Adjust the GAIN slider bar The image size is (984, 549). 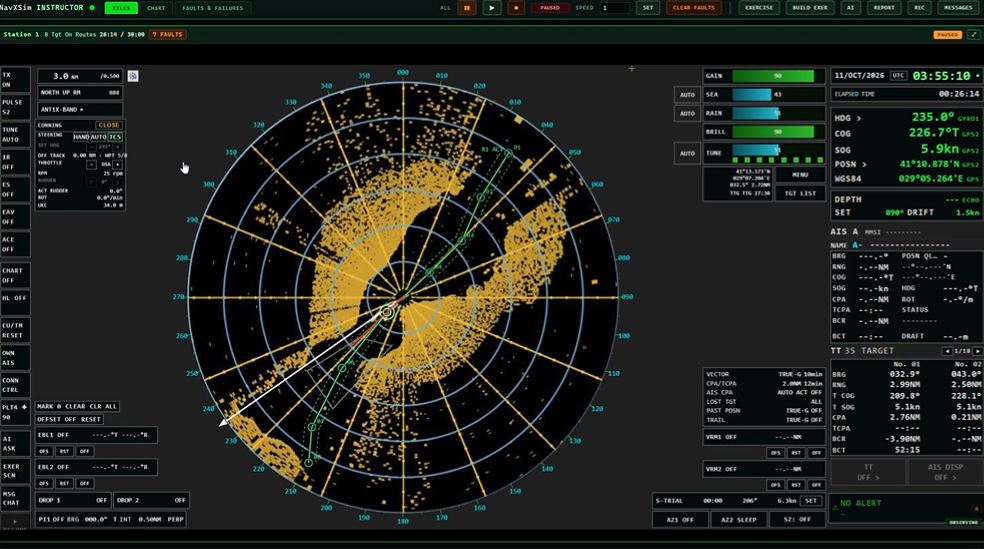pos(777,76)
